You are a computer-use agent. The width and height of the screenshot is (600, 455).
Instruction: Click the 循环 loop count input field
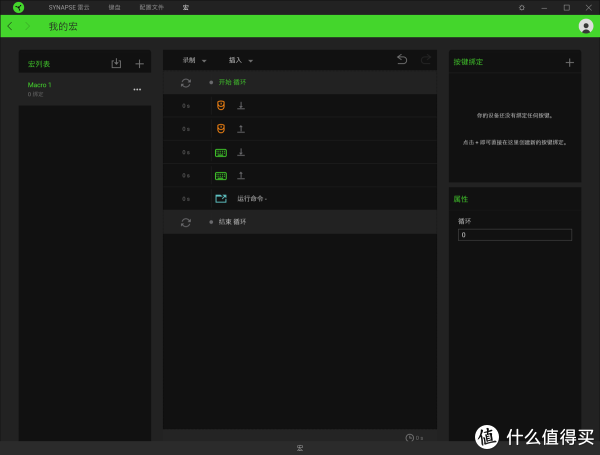(x=514, y=235)
